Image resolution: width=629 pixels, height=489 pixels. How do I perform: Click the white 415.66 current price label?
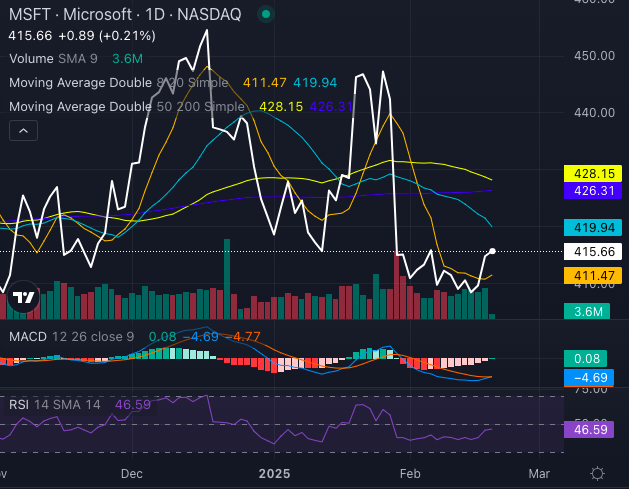point(592,252)
